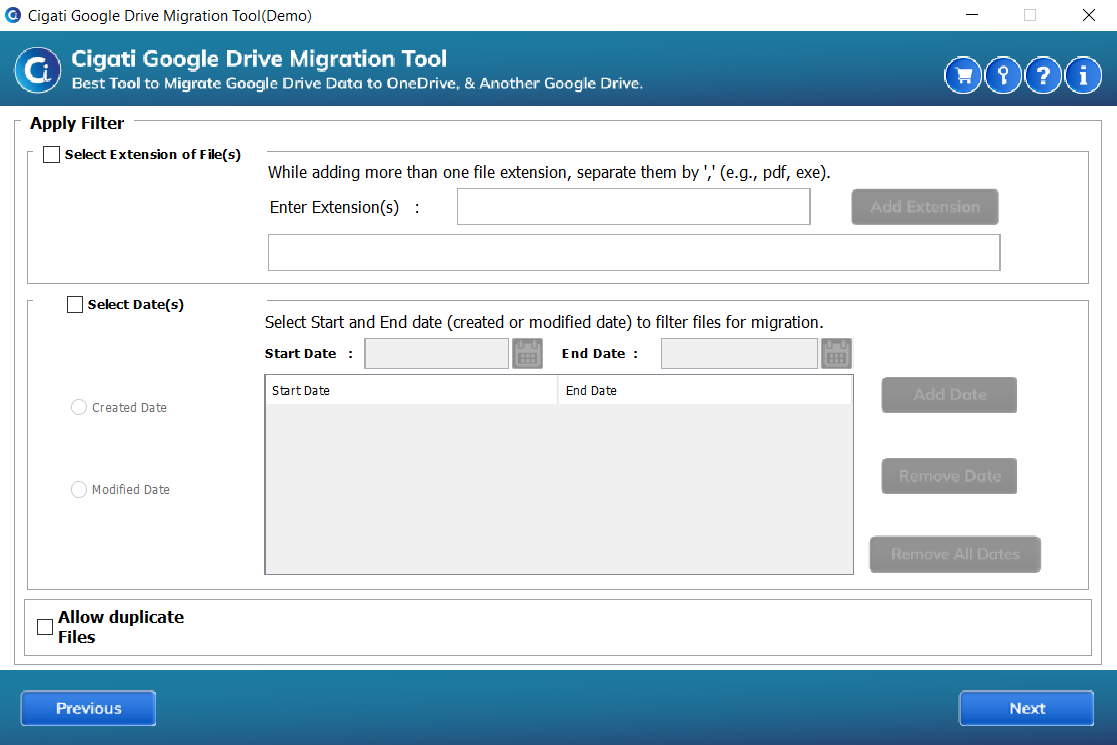
Task: Click the Add Date button
Action: click(x=949, y=395)
